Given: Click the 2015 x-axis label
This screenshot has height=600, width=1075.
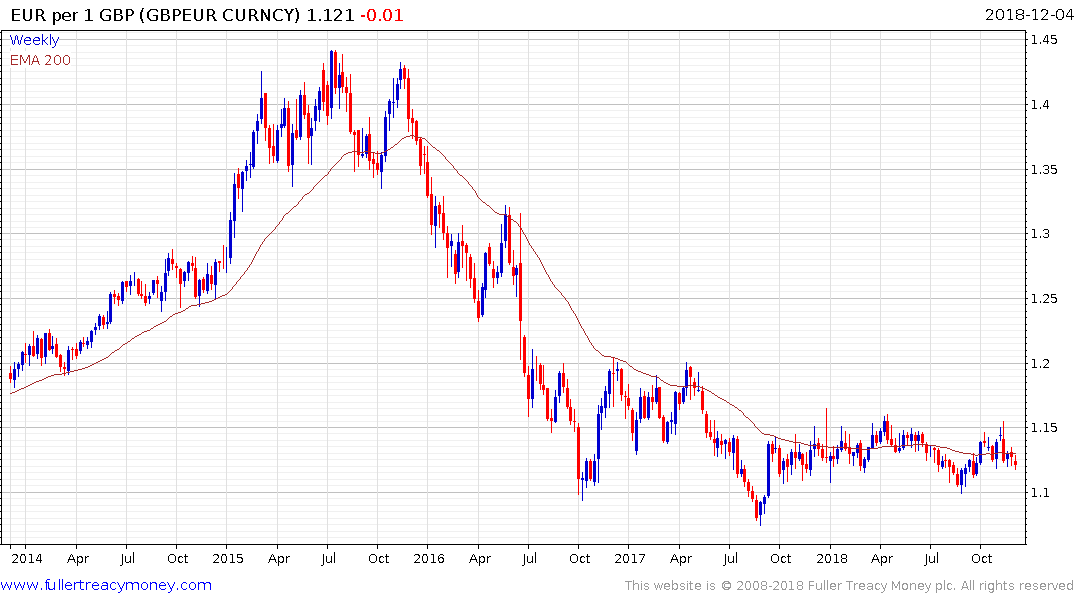Looking at the screenshot, I should pos(228,558).
